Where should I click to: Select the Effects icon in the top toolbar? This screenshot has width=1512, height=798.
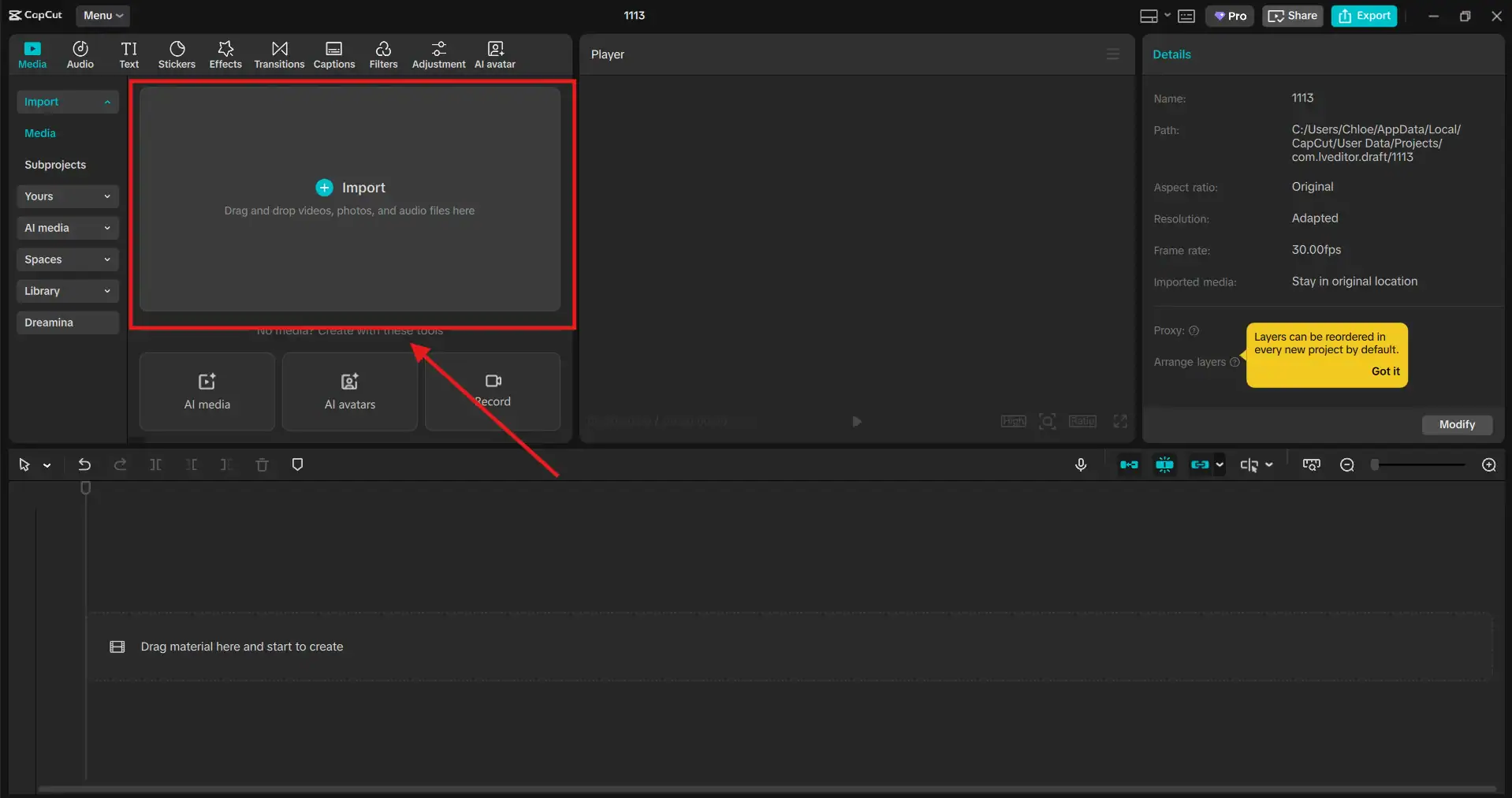(225, 54)
